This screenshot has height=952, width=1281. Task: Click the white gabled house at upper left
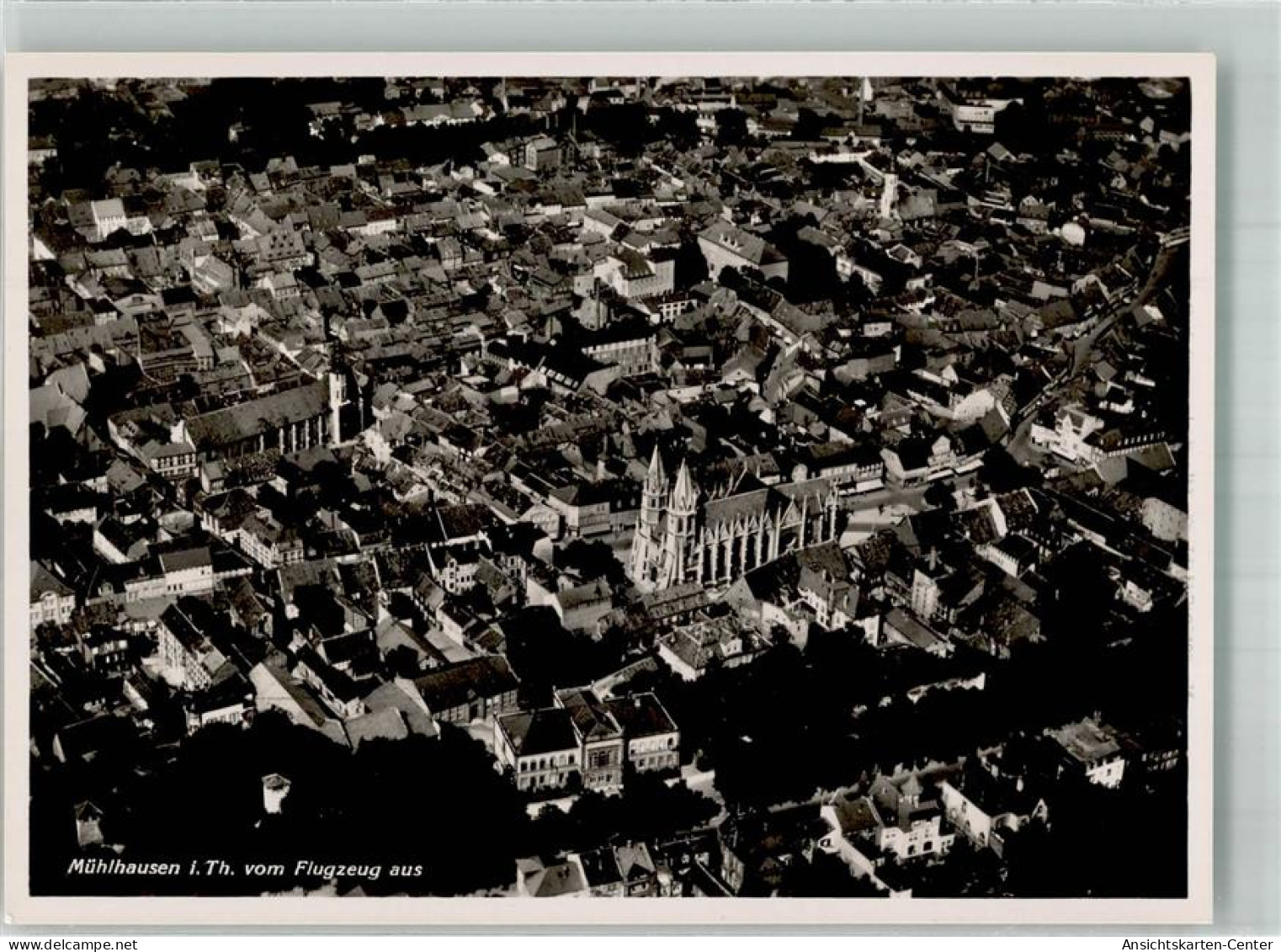(107, 216)
